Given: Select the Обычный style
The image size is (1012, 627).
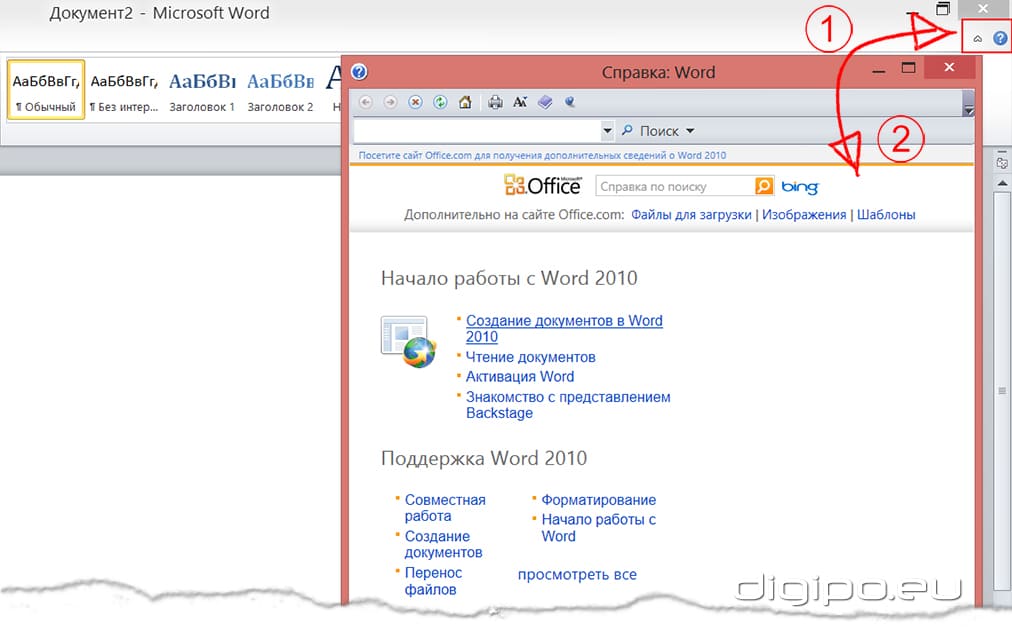Looking at the screenshot, I should click(44, 90).
